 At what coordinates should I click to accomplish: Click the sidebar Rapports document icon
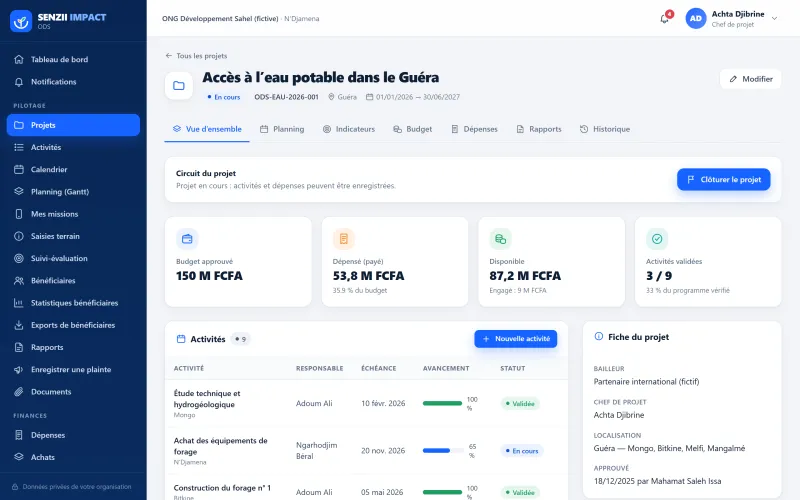tap(19, 347)
